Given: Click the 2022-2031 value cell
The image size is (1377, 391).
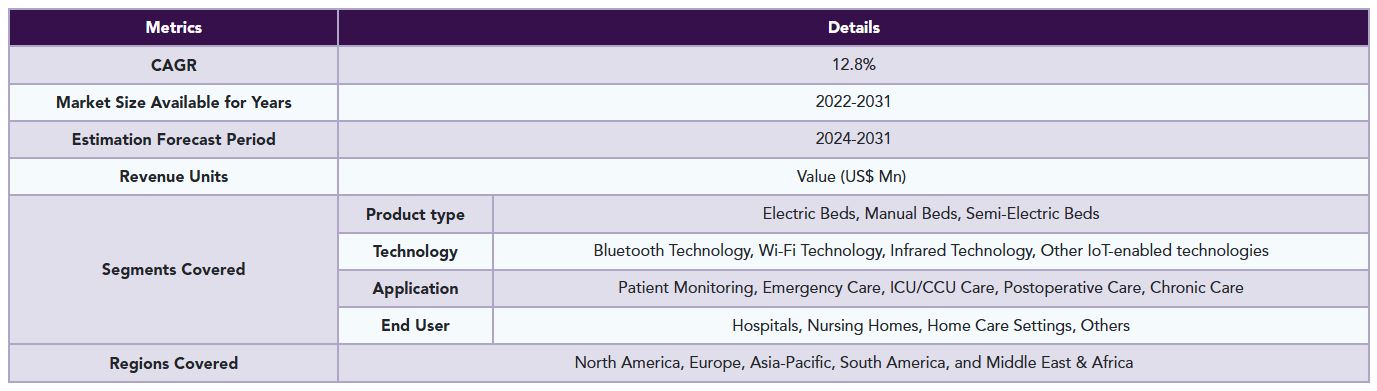Looking at the screenshot, I should coord(853,102).
